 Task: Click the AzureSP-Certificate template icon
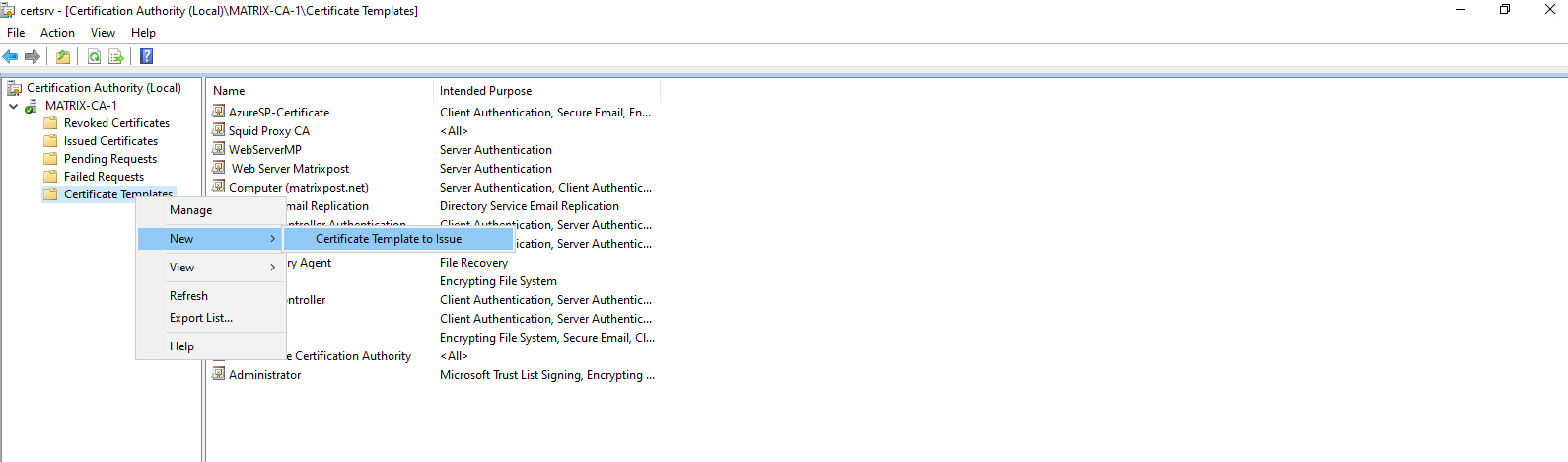pyautogui.click(x=219, y=112)
